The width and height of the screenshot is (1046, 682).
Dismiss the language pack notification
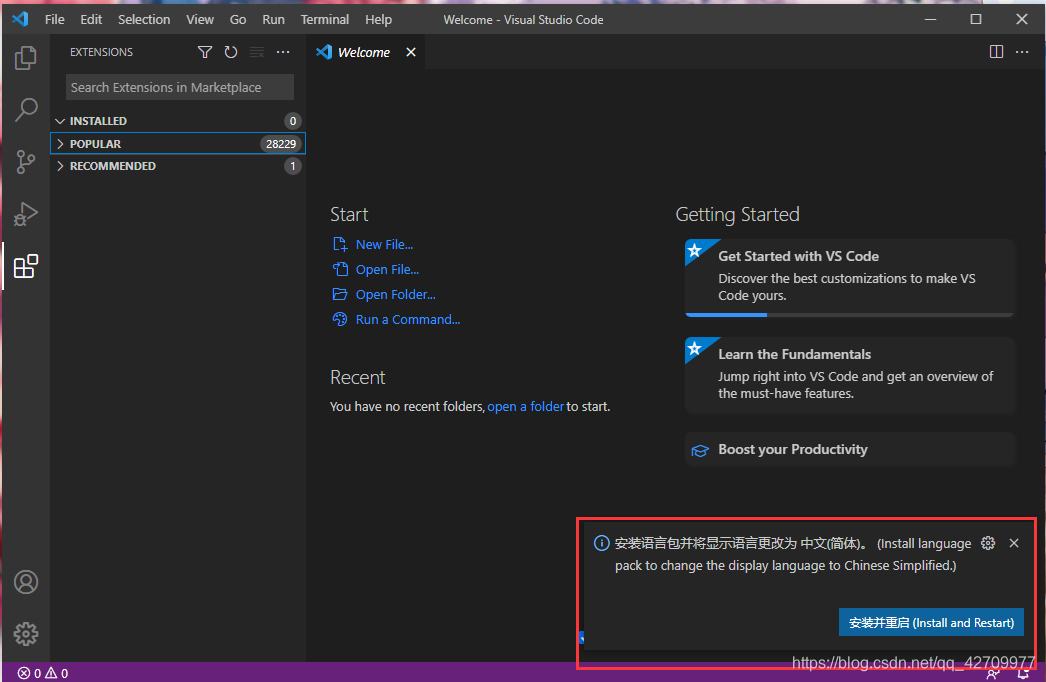pyautogui.click(x=1014, y=543)
